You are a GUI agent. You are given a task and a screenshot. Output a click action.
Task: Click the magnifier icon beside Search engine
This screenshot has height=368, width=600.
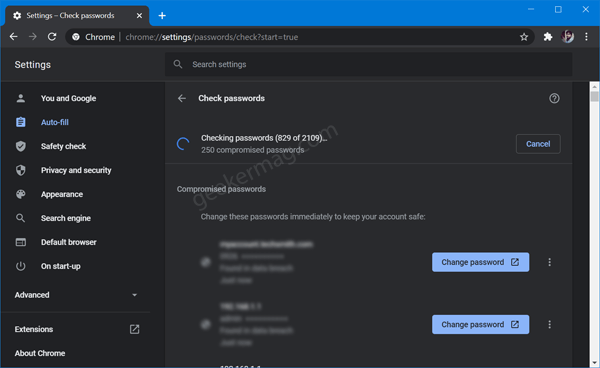coord(21,218)
